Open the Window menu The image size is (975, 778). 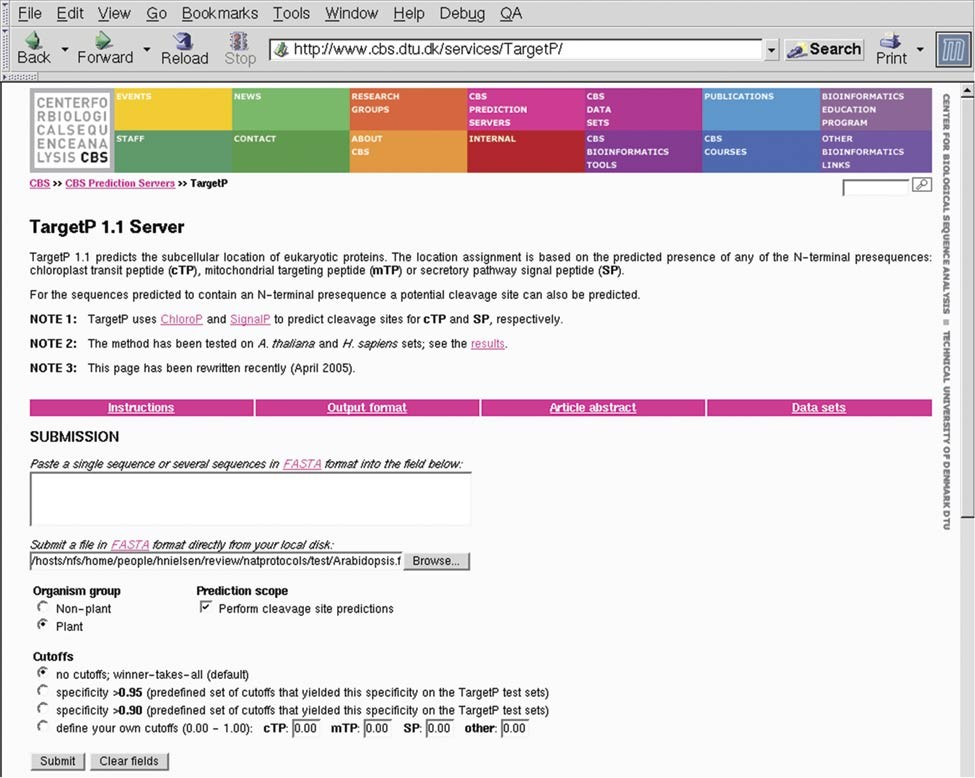pyautogui.click(x=351, y=14)
